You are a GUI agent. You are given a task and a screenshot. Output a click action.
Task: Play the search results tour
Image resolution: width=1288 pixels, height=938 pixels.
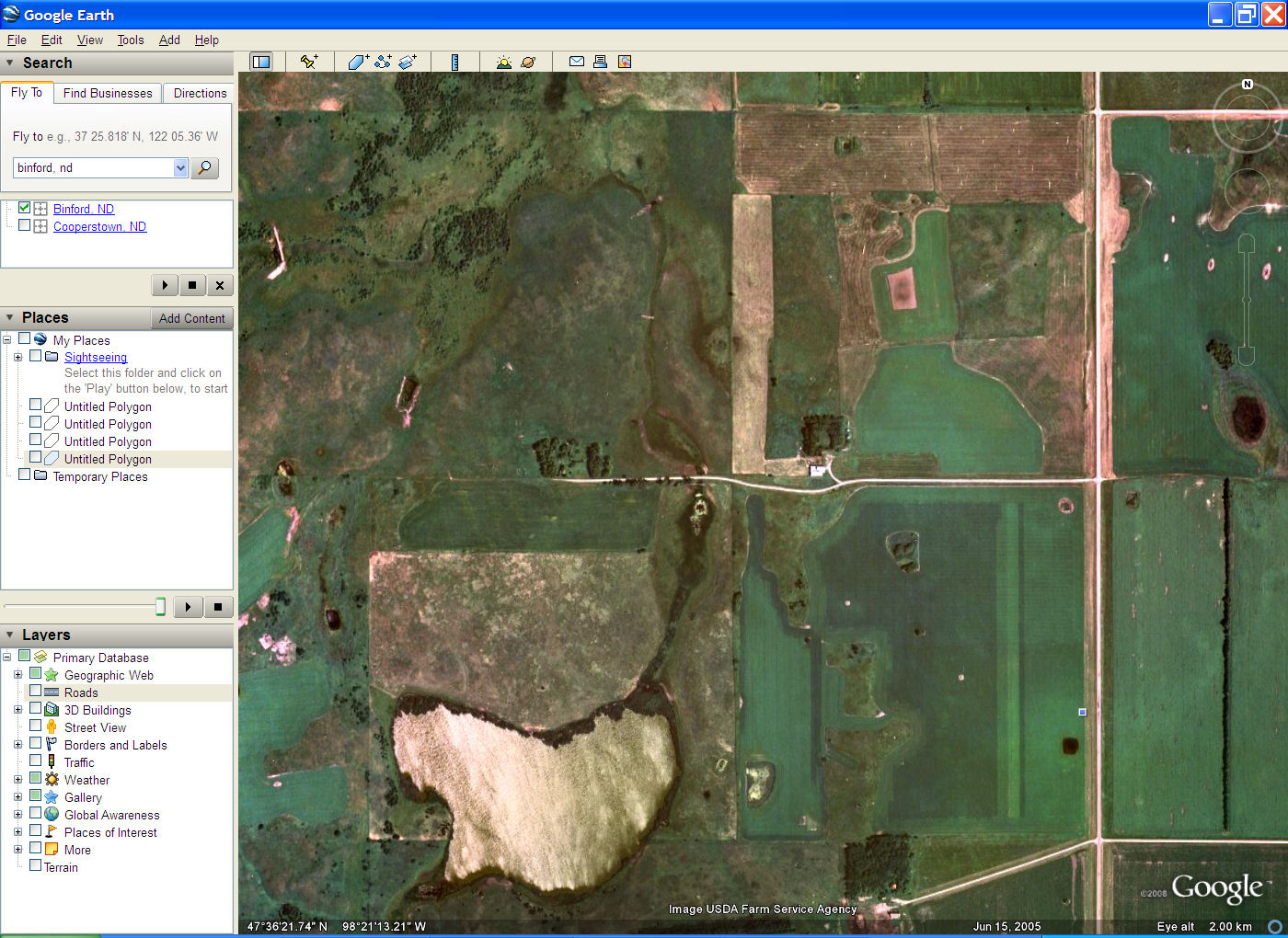coord(165,285)
